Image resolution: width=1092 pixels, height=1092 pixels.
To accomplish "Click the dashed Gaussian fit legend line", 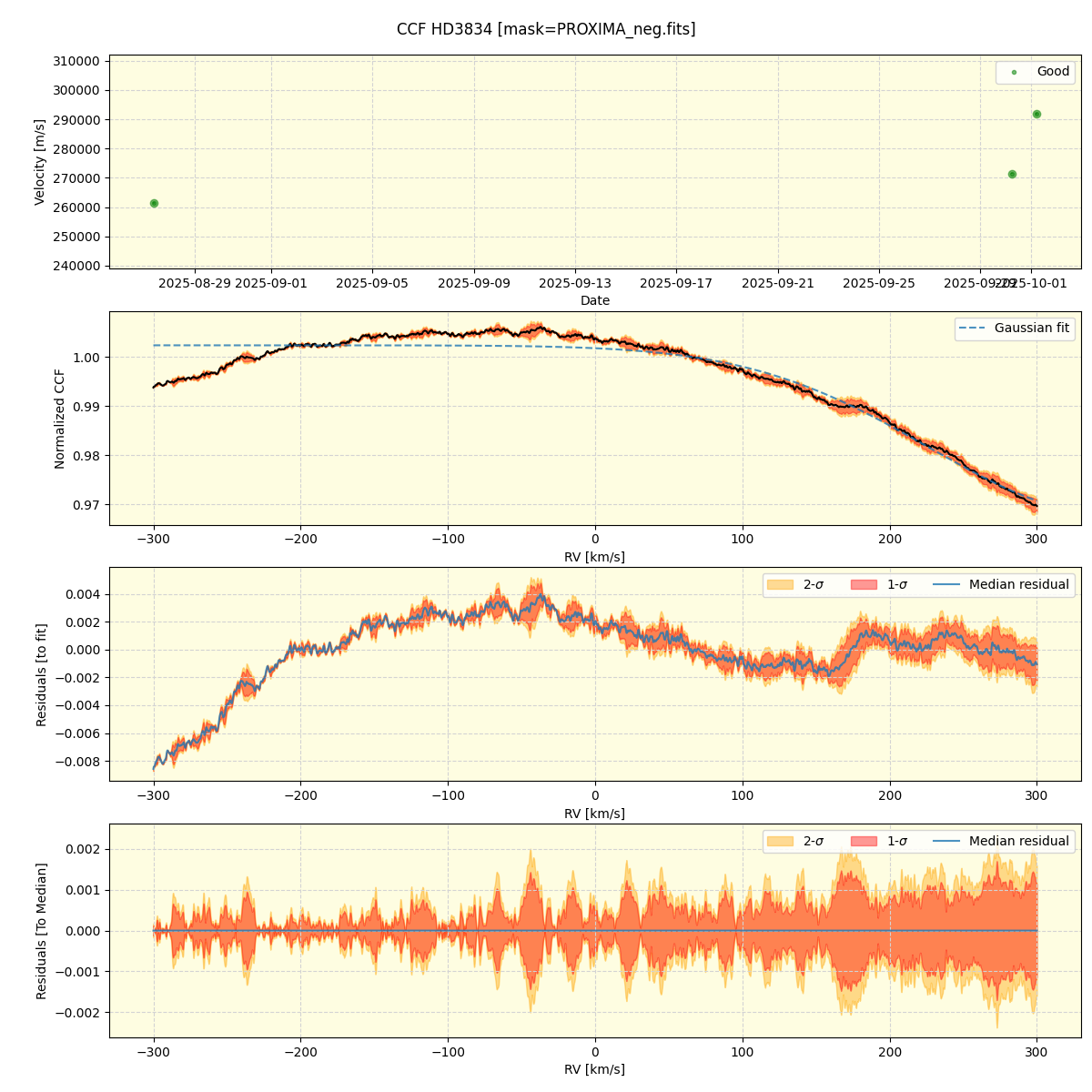I will [x=972, y=329].
